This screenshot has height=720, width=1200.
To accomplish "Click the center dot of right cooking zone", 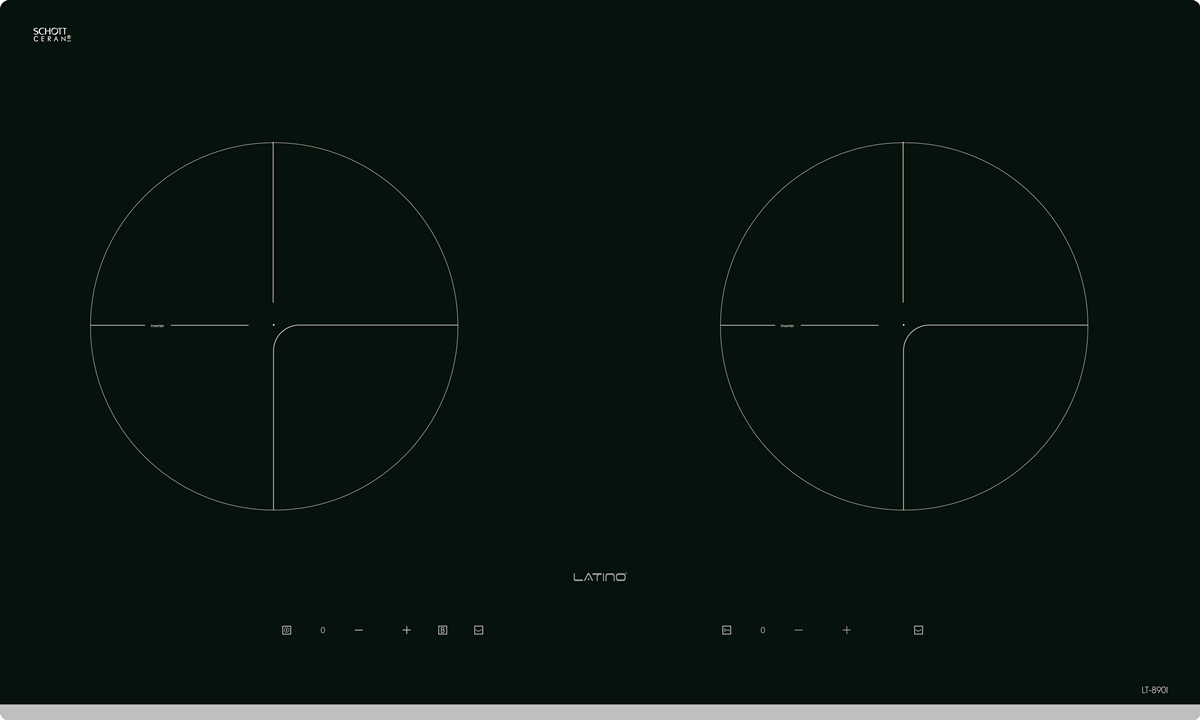I will (x=903, y=325).
